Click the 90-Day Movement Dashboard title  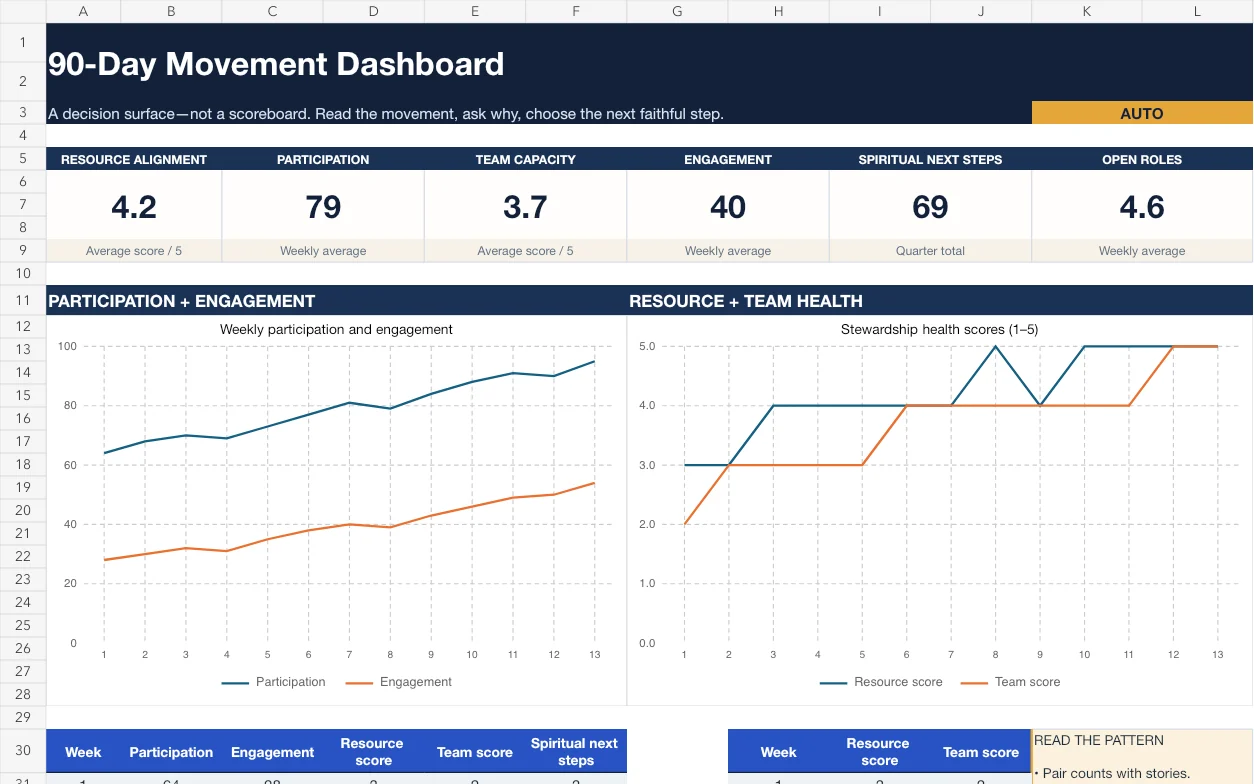(x=276, y=64)
